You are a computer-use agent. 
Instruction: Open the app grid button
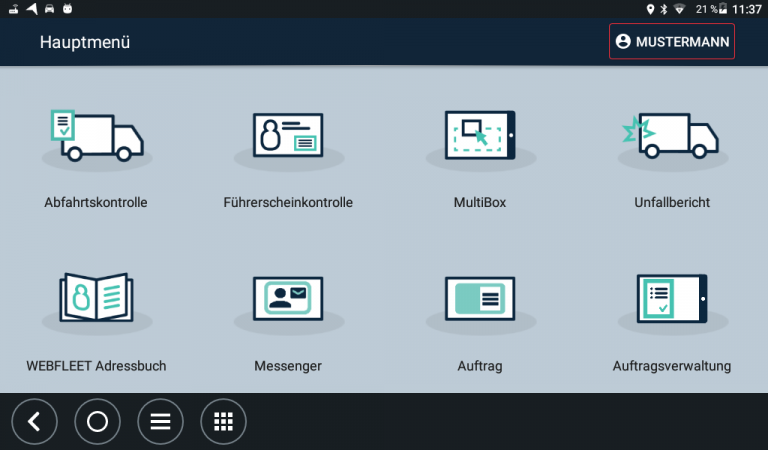tap(223, 422)
